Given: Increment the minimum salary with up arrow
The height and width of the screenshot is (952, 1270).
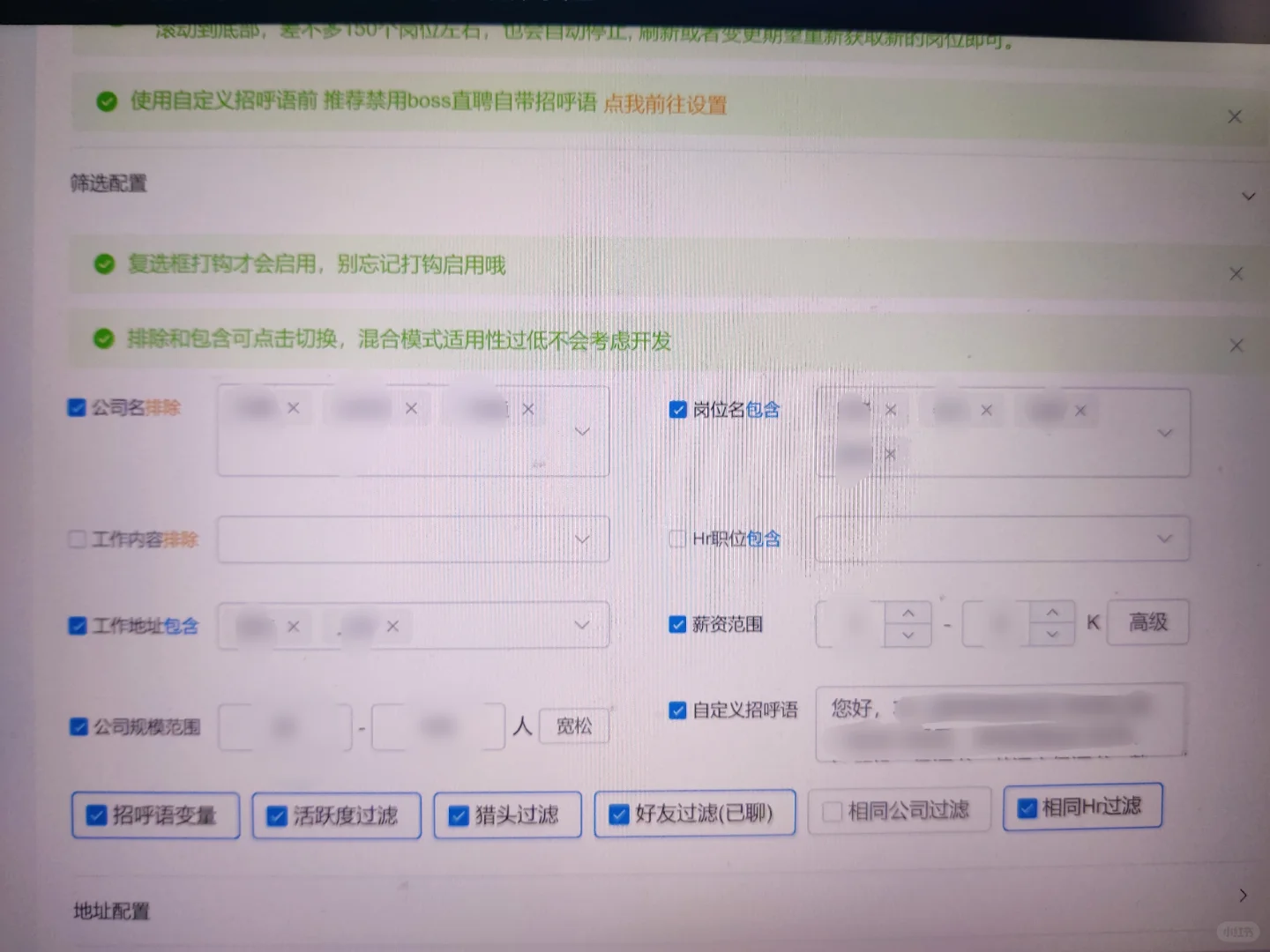Looking at the screenshot, I should click(909, 613).
